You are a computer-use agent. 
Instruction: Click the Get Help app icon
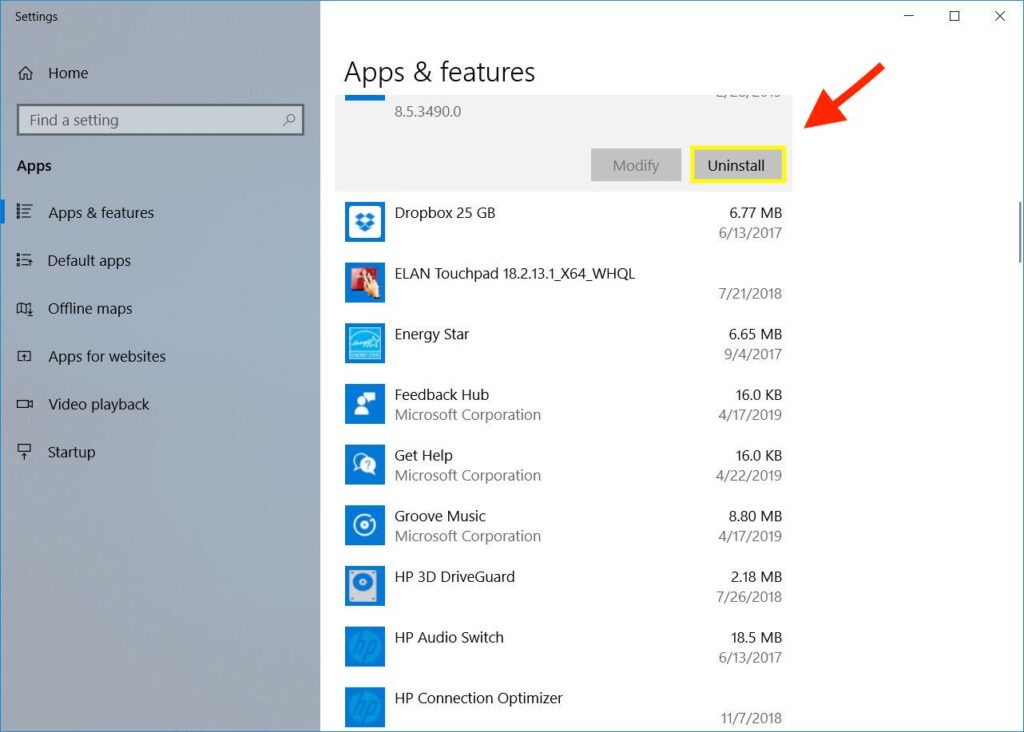365,465
